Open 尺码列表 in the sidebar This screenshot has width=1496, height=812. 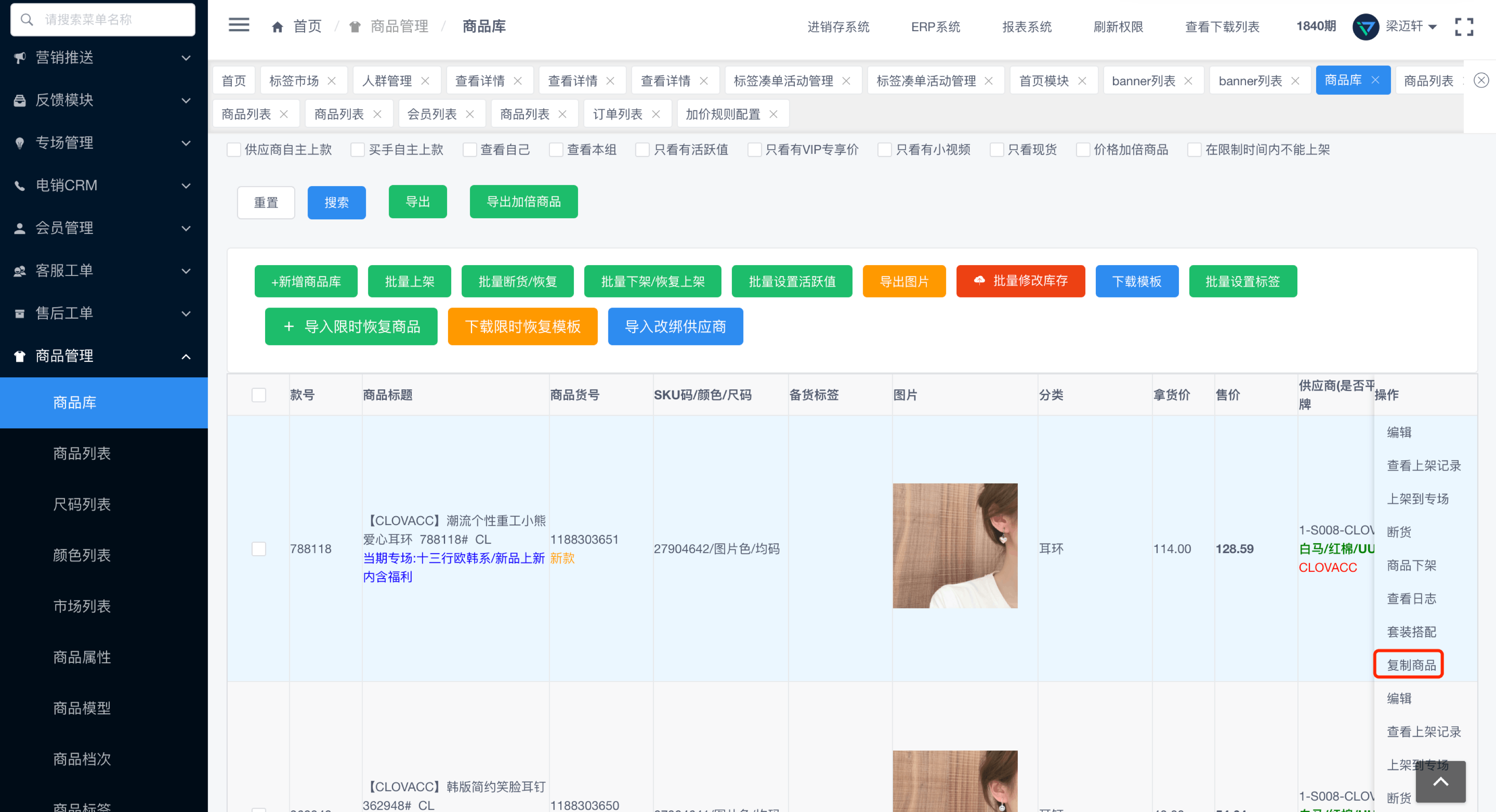(82, 504)
